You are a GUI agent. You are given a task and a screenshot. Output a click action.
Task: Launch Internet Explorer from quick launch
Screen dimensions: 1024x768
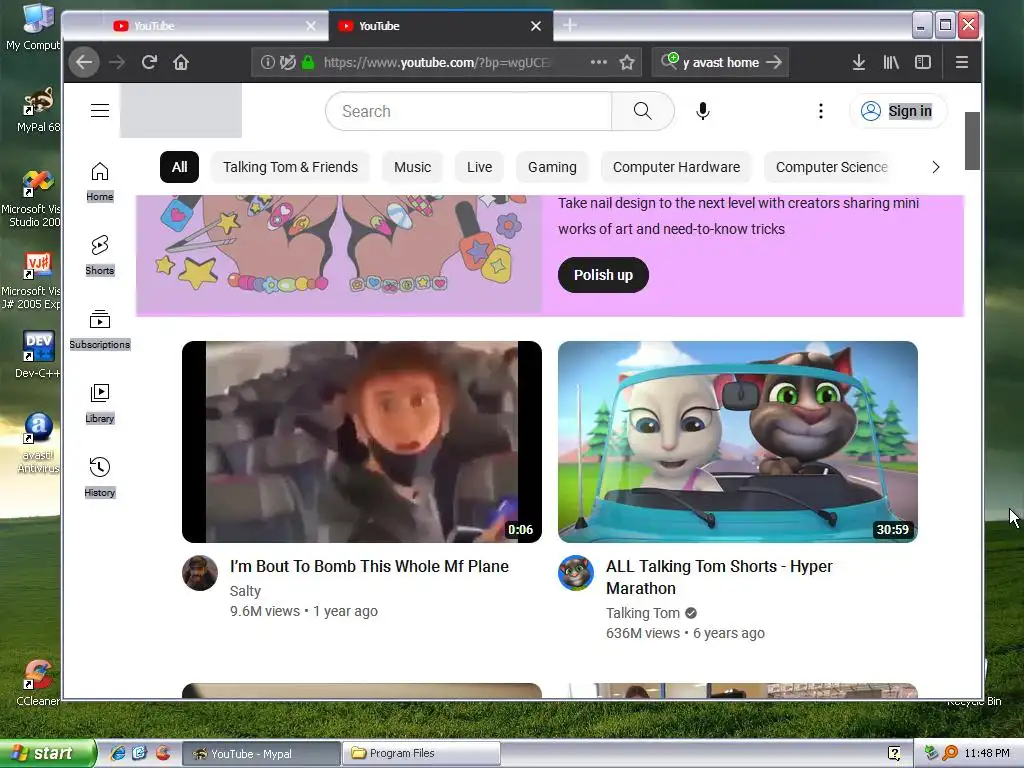118,753
